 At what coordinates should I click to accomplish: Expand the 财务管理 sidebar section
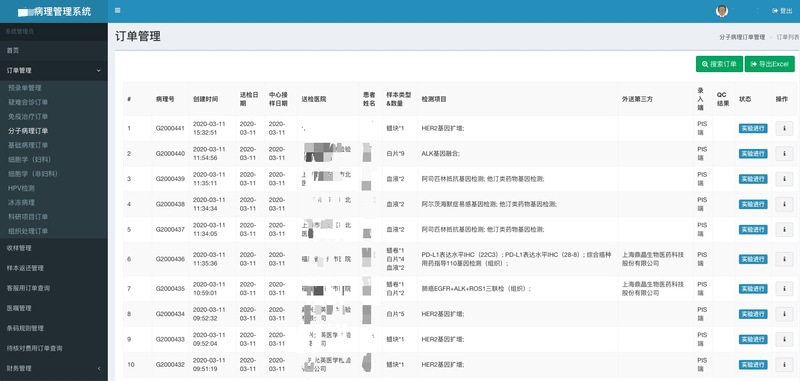click(x=54, y=368)
